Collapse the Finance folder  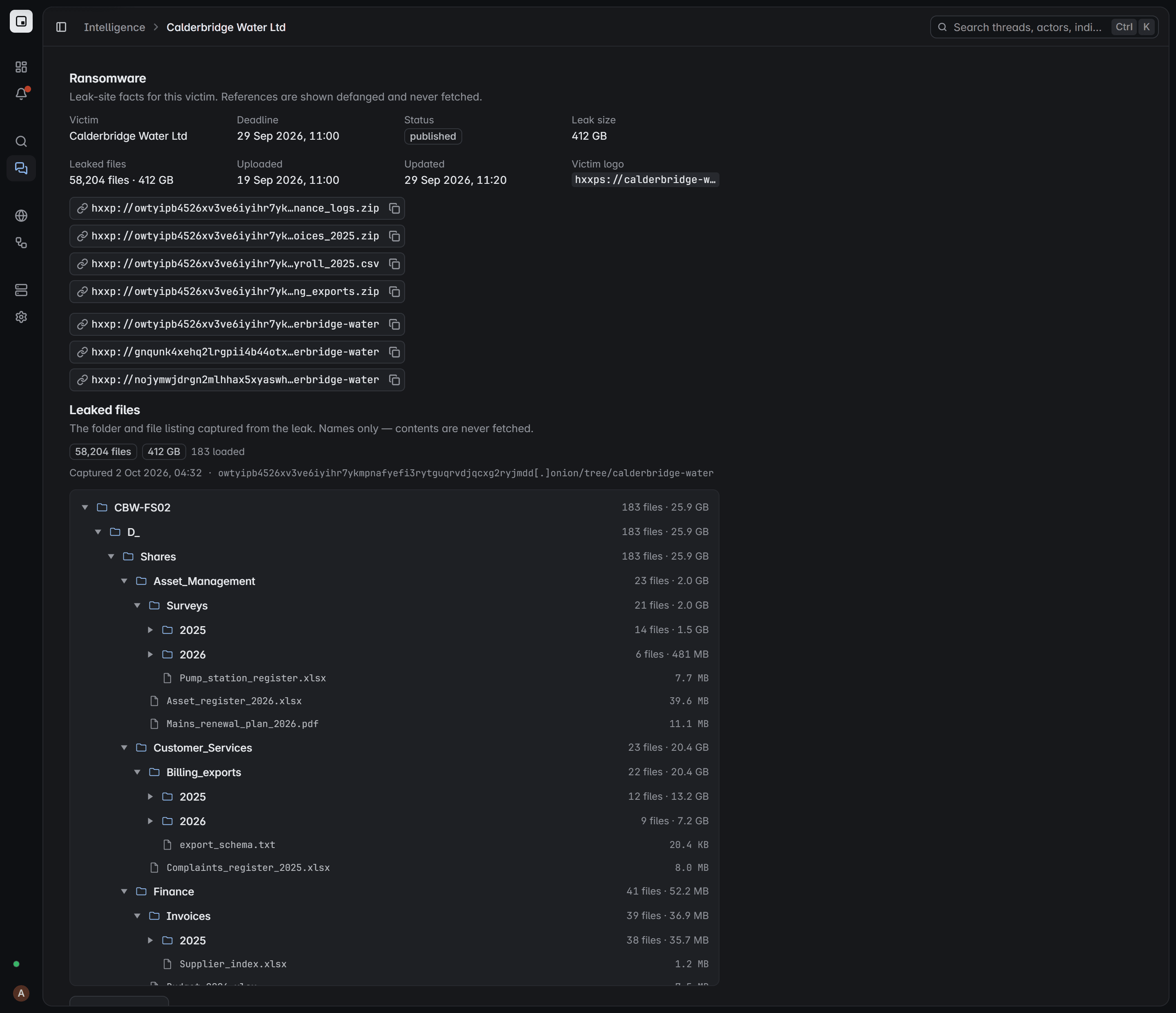(124, 892)
